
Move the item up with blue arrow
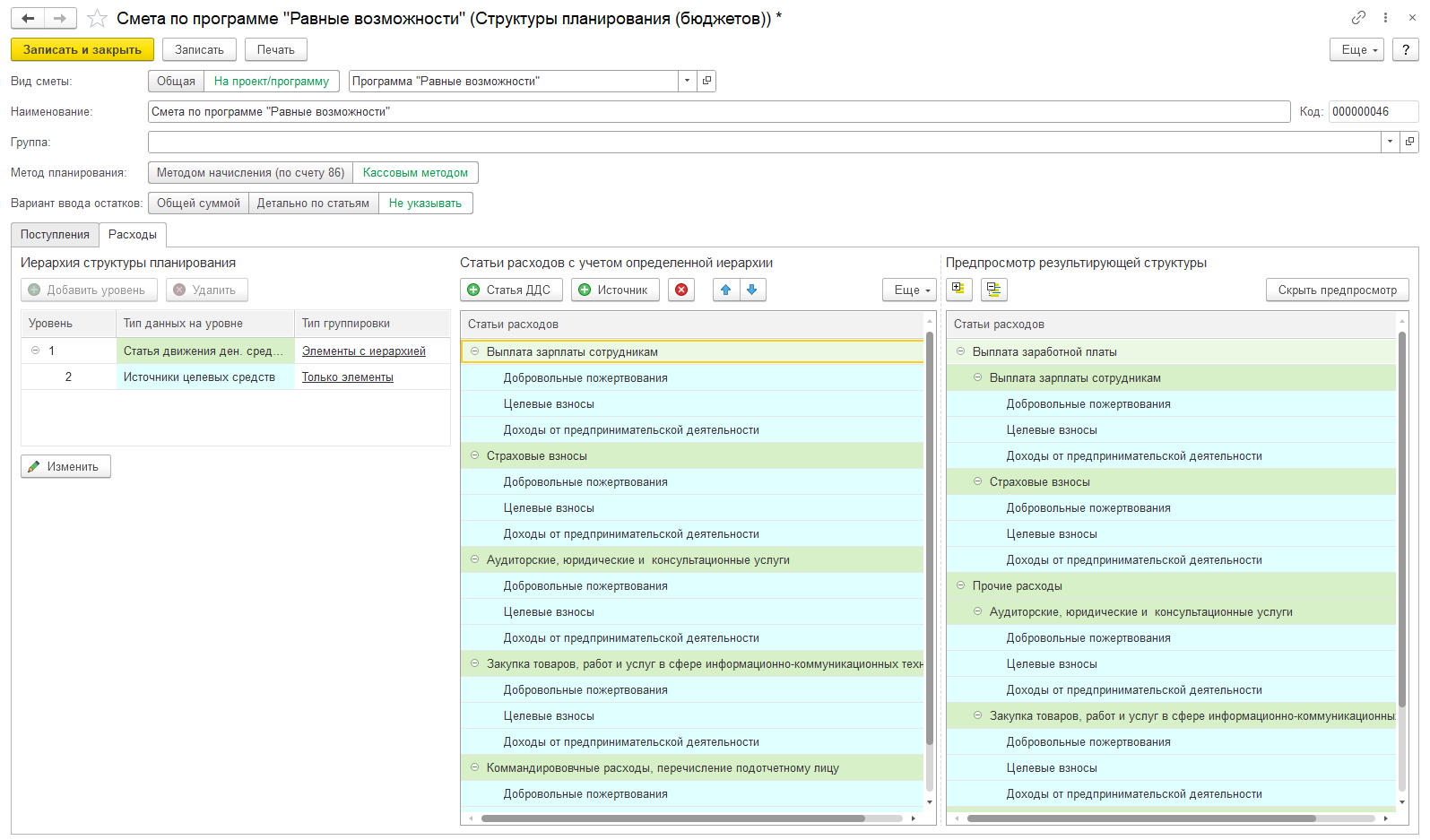(726, 290)
